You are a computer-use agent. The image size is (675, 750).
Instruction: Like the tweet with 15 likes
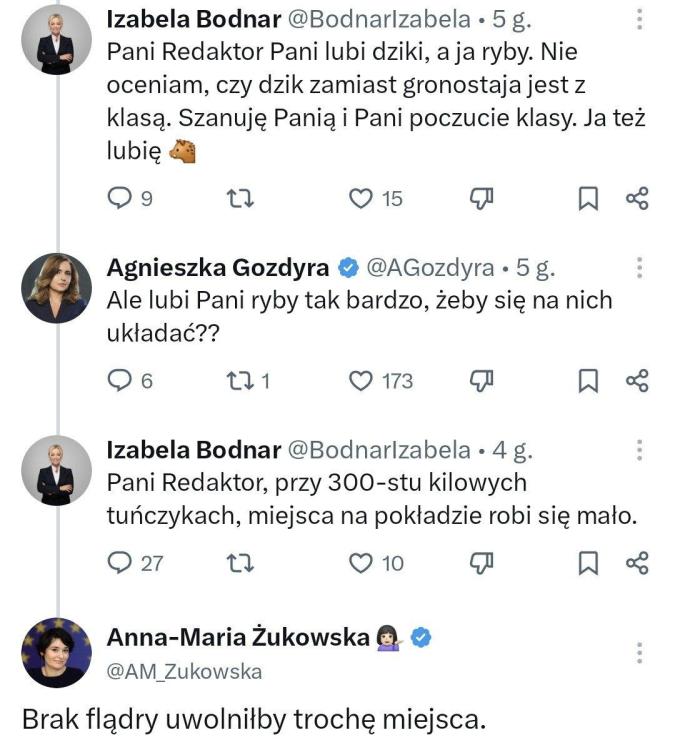pyautogui.click(x=376, y=199)
